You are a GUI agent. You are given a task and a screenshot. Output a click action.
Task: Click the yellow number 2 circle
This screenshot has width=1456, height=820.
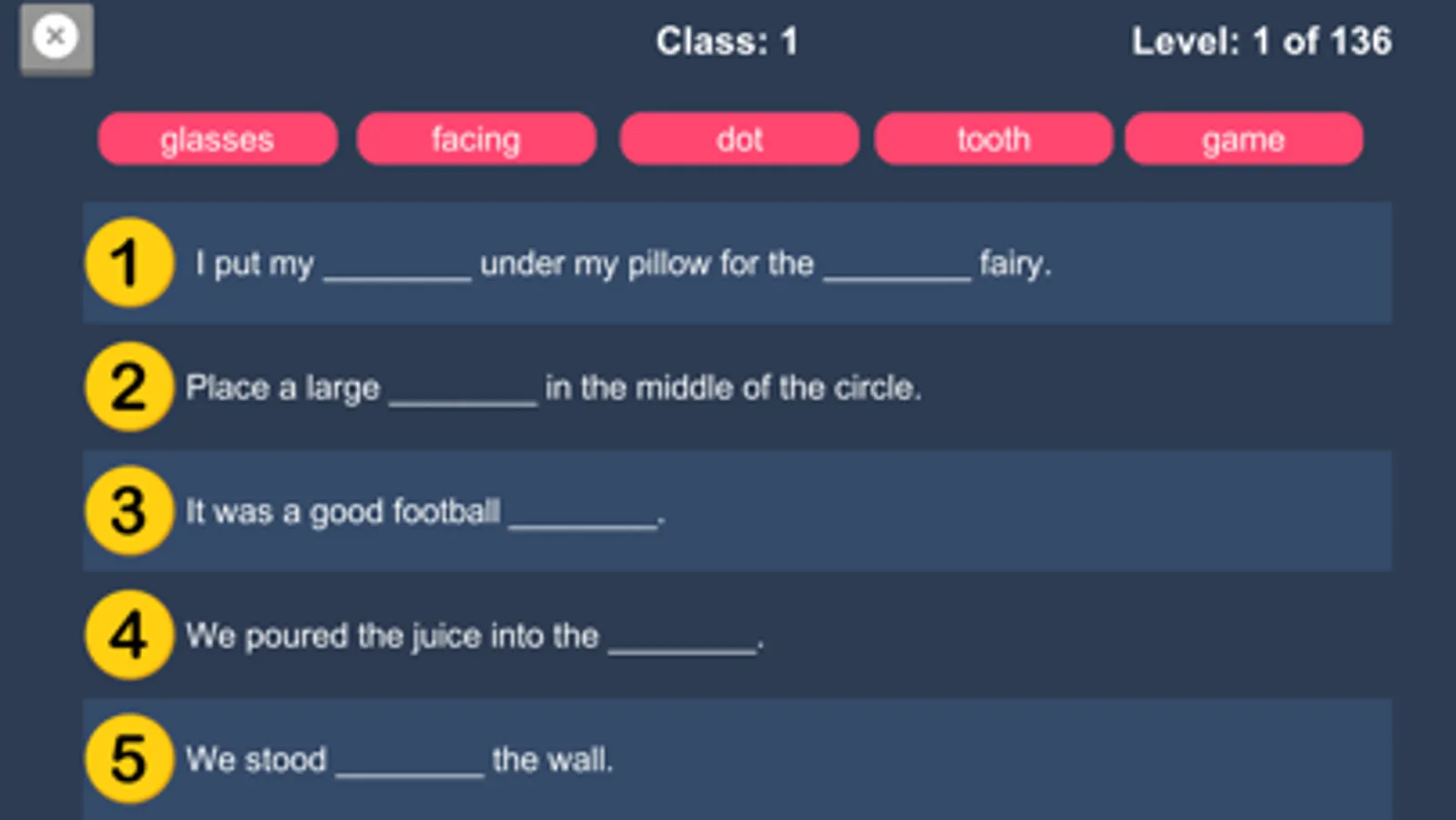click(129, 386)
